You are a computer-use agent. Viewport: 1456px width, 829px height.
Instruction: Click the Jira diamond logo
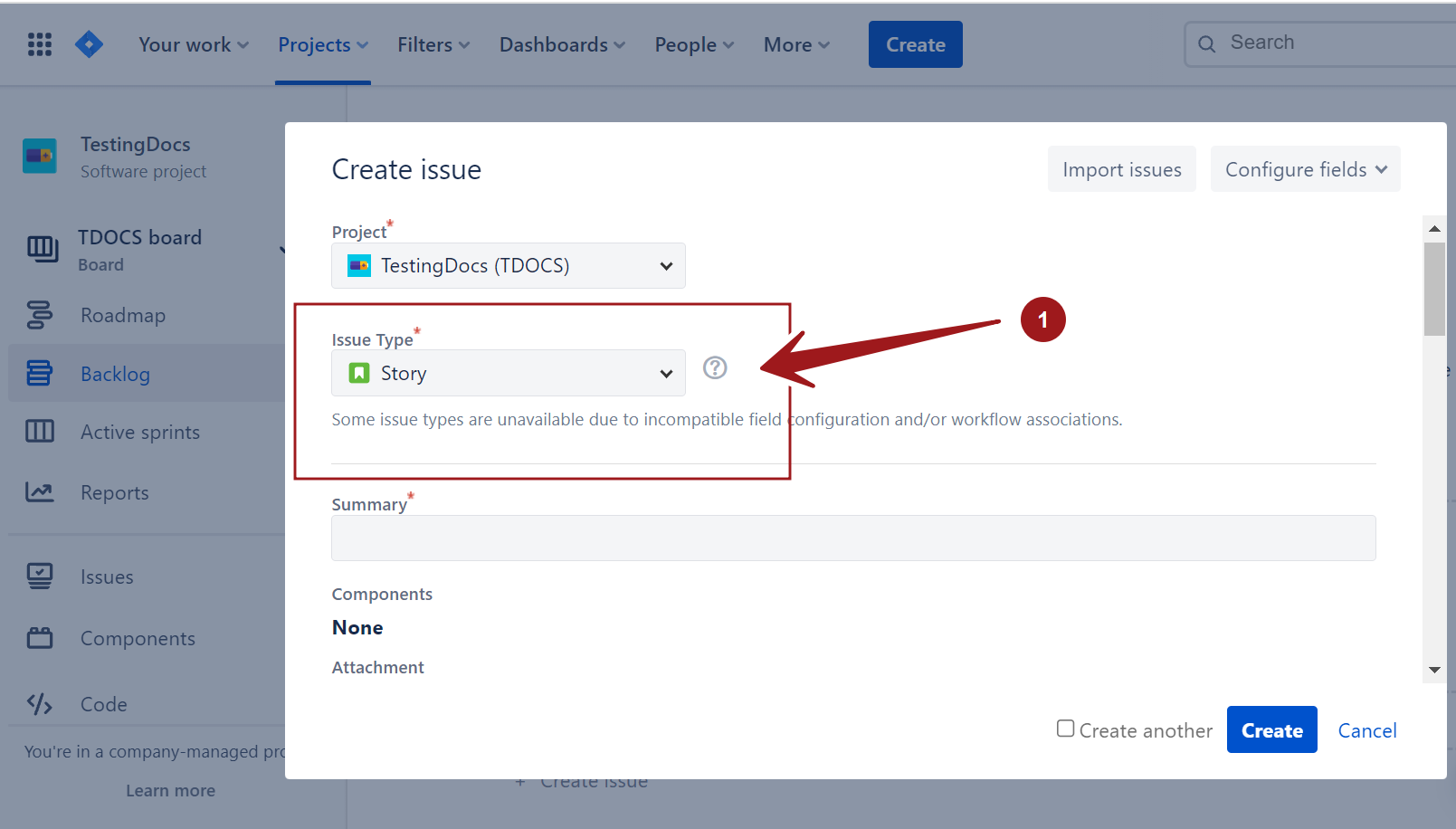[89, 44]
